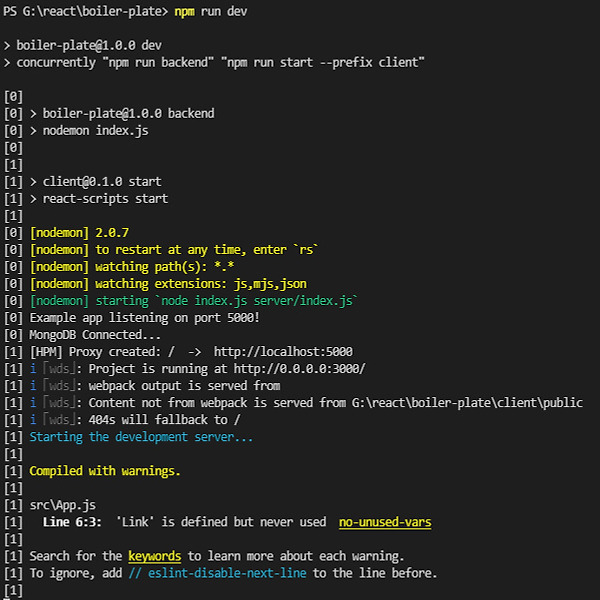Viewport: 600px width, 600px height.
Task: Click the 'watching extensions: js,mjs,json' line
Action: click(168, 284)
